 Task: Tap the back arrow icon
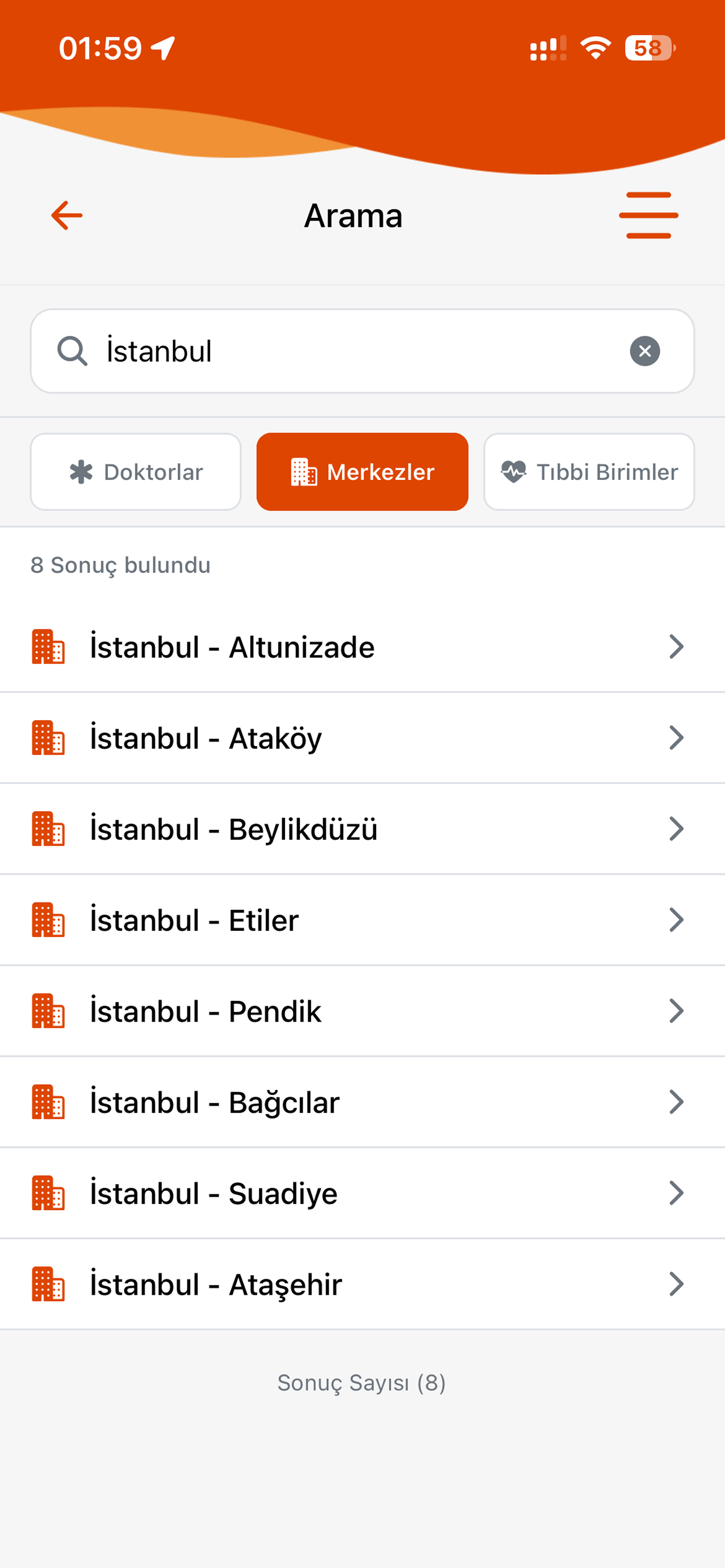click(x=67, y=216)
